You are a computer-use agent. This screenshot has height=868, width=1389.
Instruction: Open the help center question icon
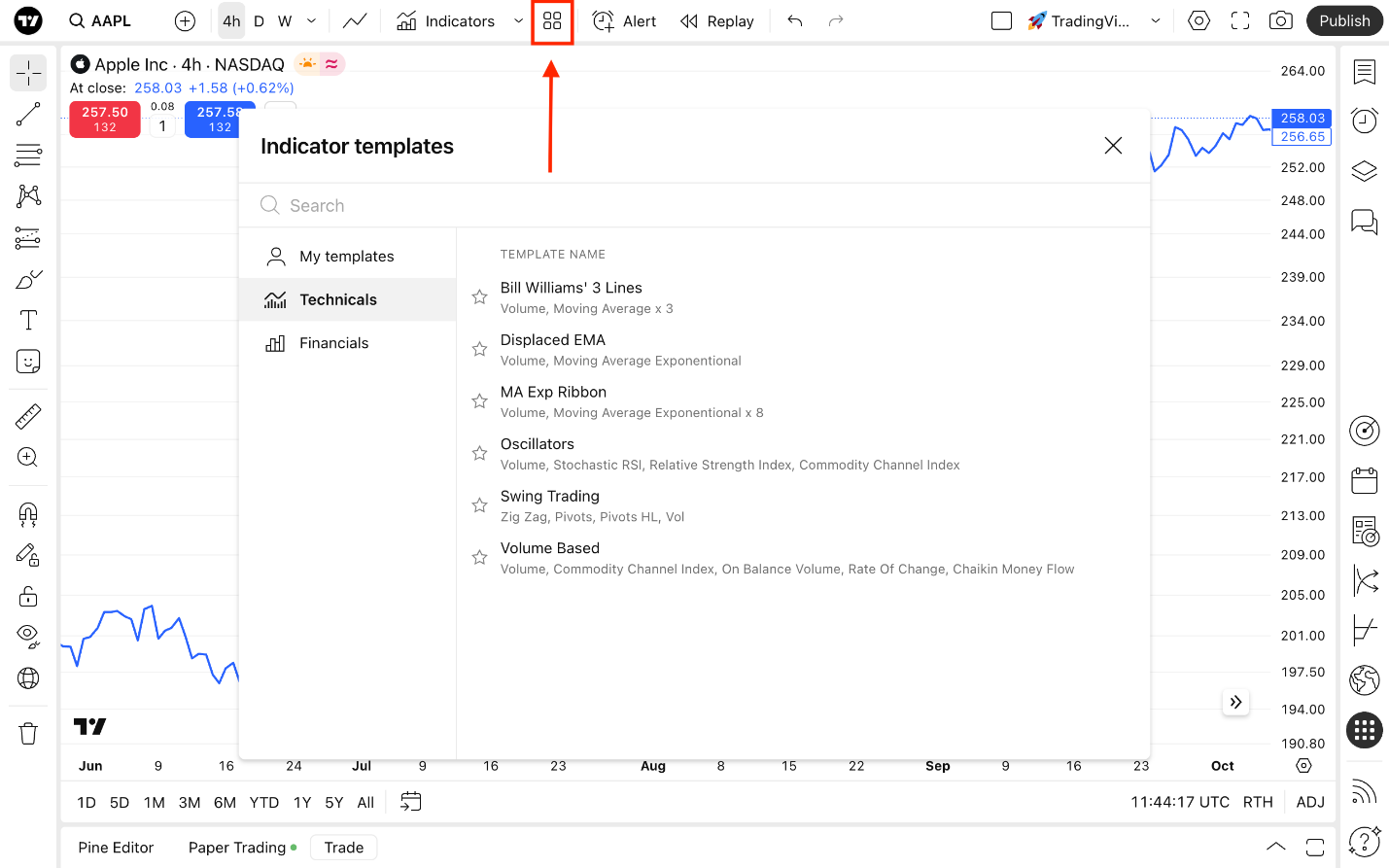1365,840
